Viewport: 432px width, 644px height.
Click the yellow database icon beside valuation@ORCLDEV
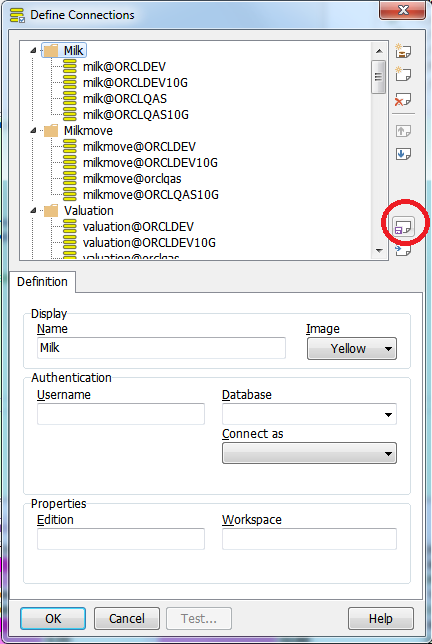click(x=70, y=227)
